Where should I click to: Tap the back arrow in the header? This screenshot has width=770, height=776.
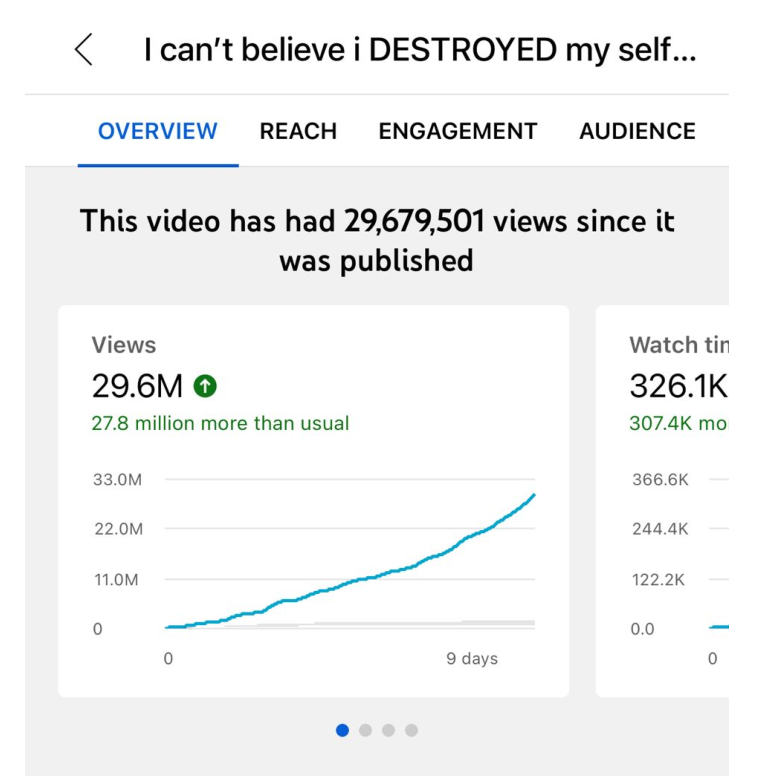[84, 49]
